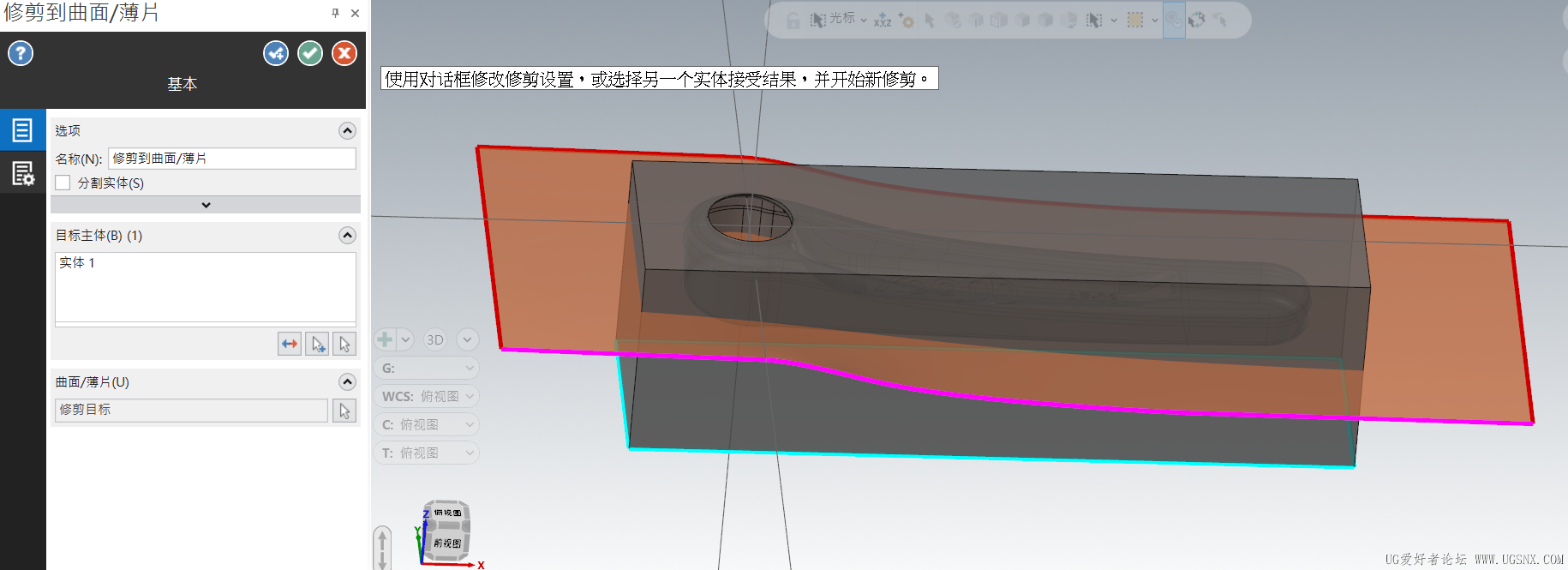
Task: Click the blue help question mark icon
Action: point(21,53)
